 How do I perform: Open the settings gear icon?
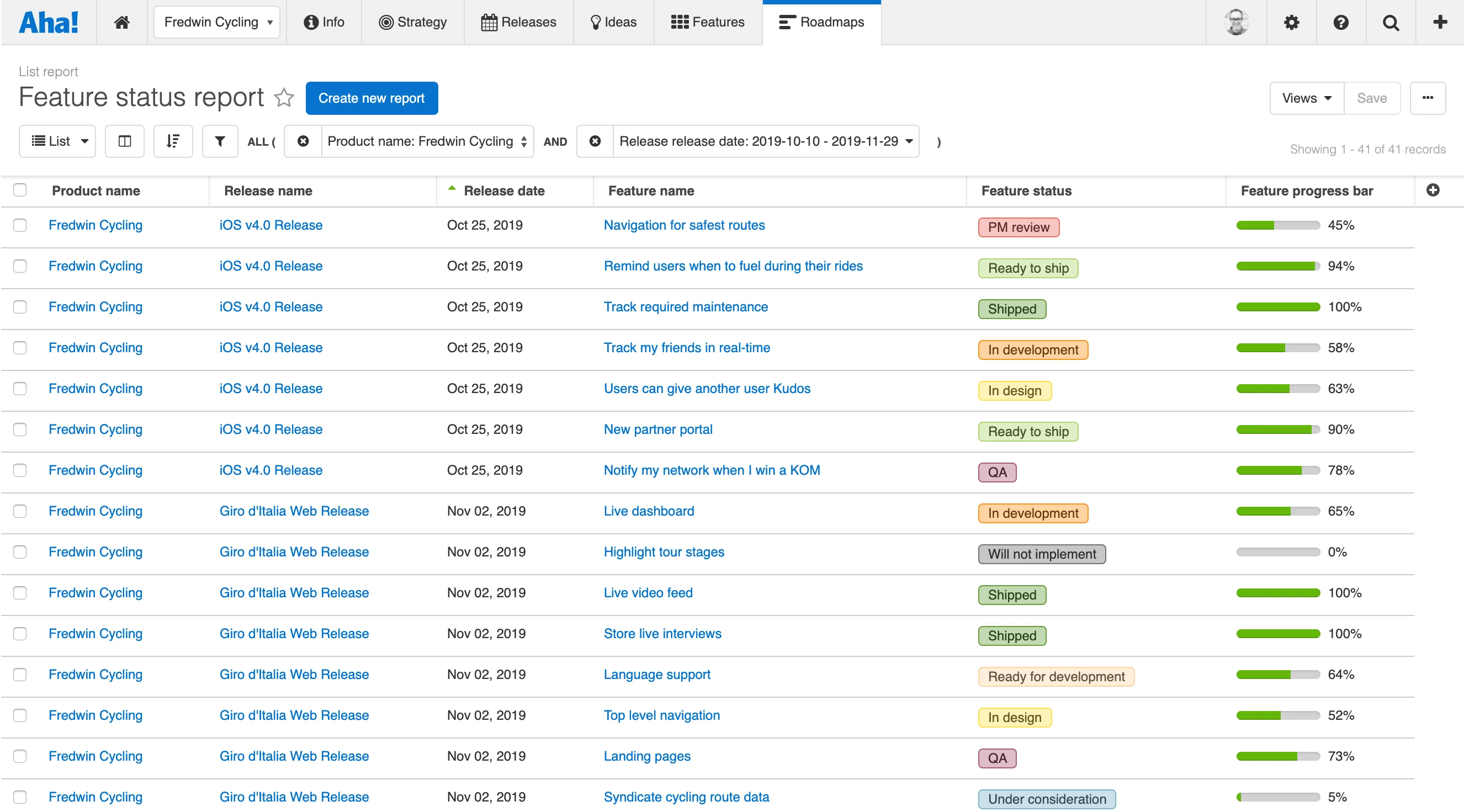coord(1291,22)
